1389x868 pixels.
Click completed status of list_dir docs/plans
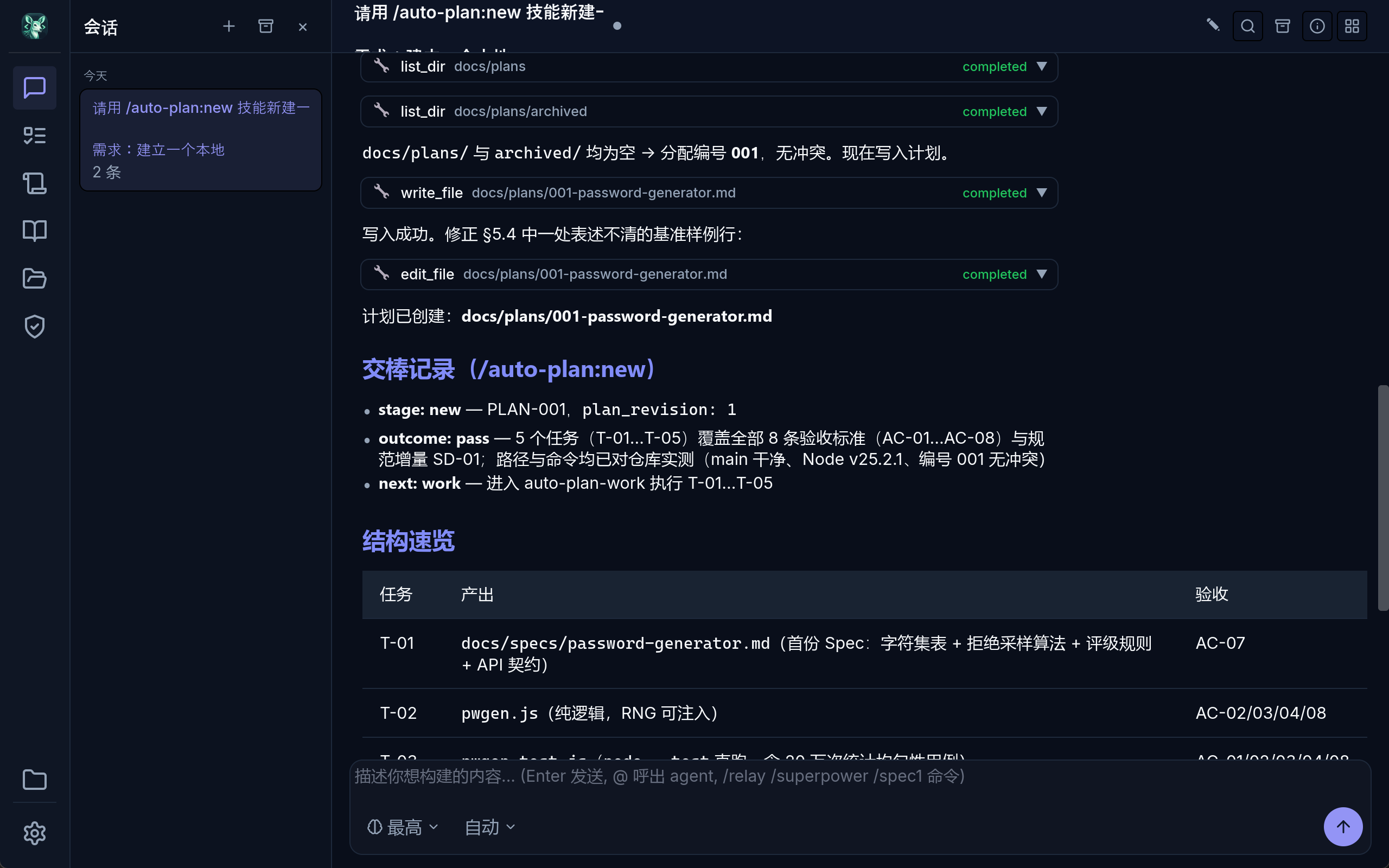[x=995, y=67]
